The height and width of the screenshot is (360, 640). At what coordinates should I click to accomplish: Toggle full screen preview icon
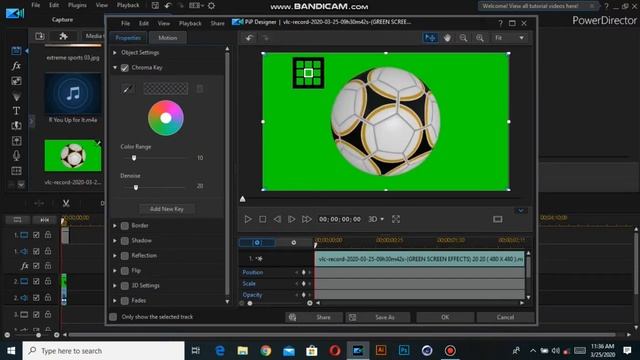point(396,219)
